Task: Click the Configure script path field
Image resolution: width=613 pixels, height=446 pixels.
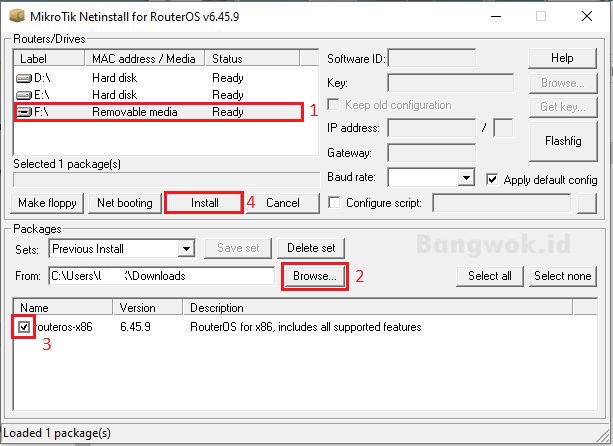Action: [502, 203]
